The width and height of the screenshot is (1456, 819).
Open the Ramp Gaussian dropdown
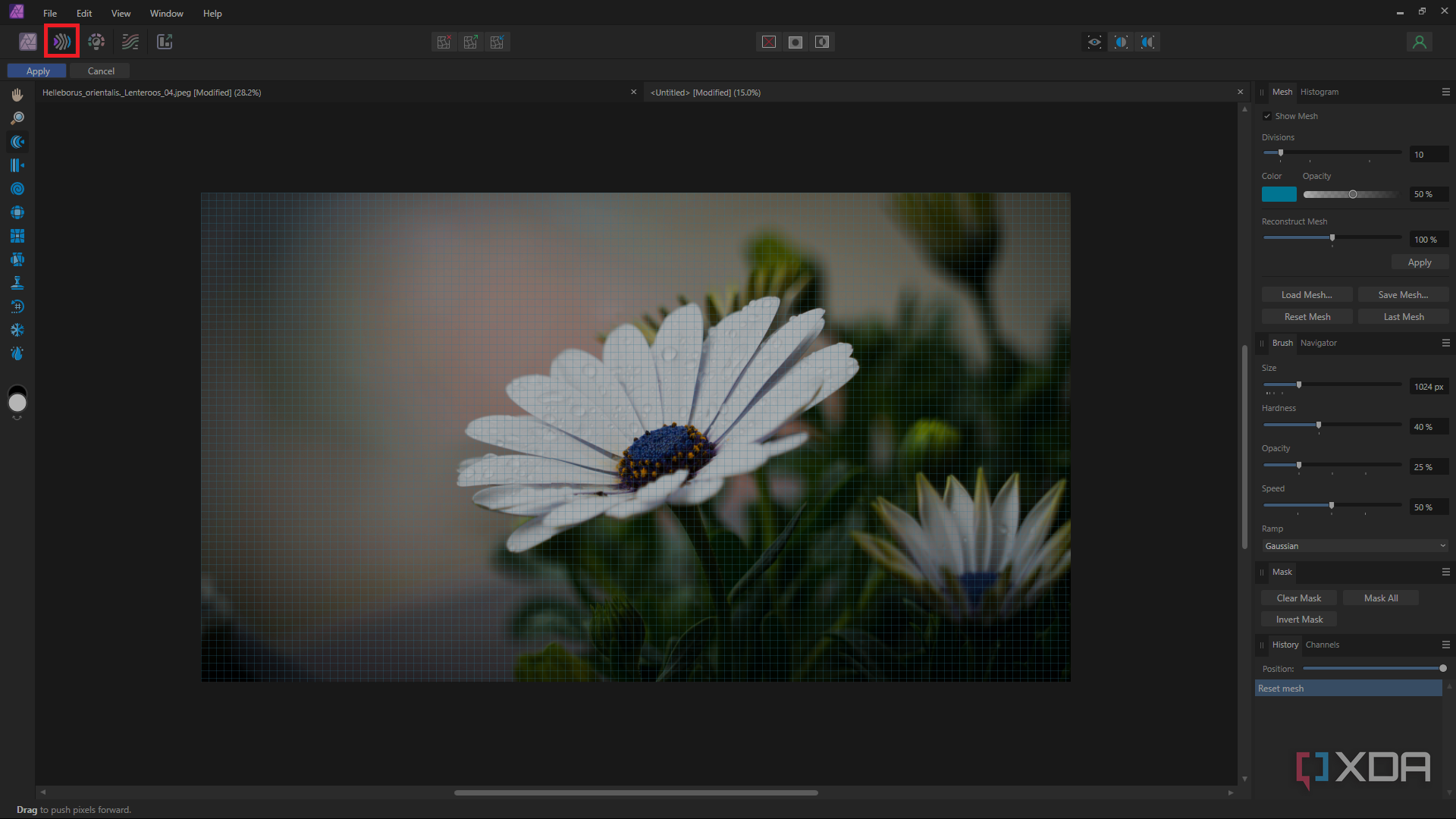1355,546
